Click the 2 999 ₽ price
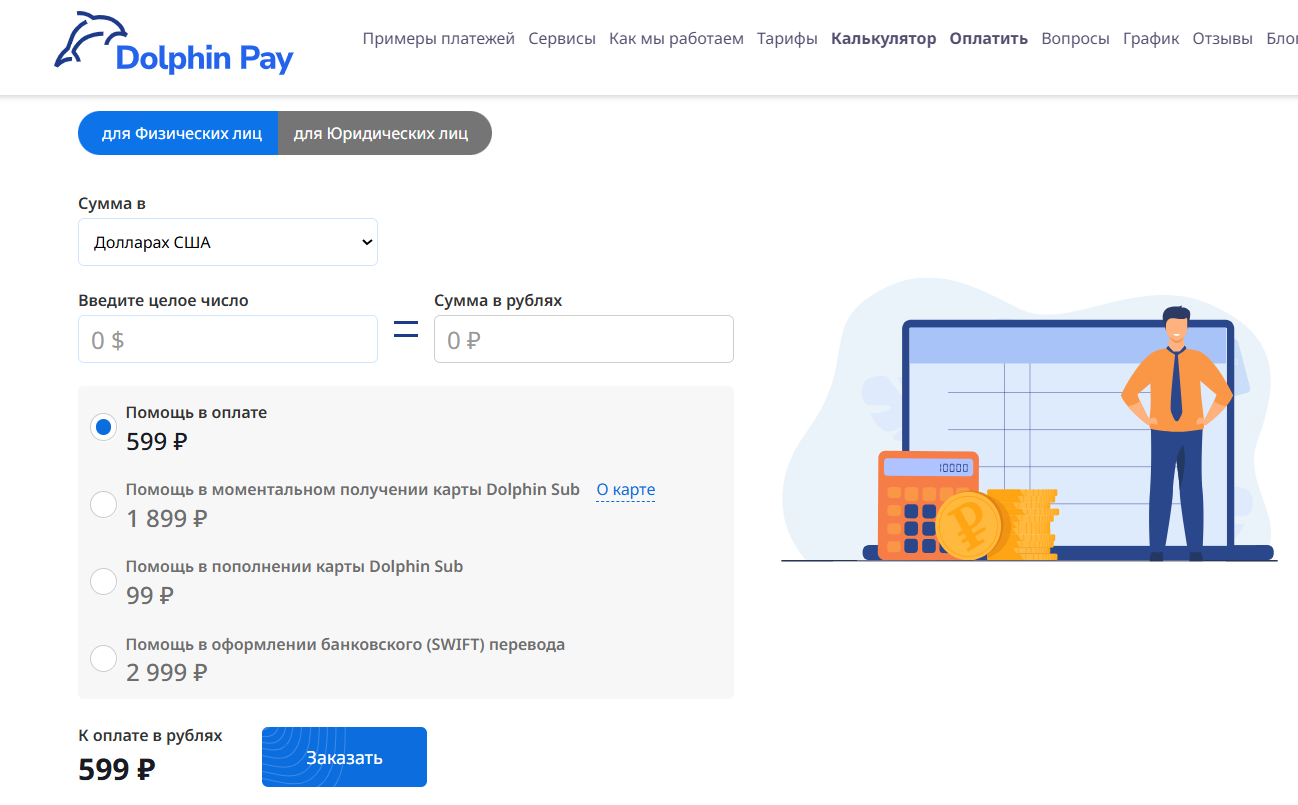1298x805 pixels. (167, 672)
